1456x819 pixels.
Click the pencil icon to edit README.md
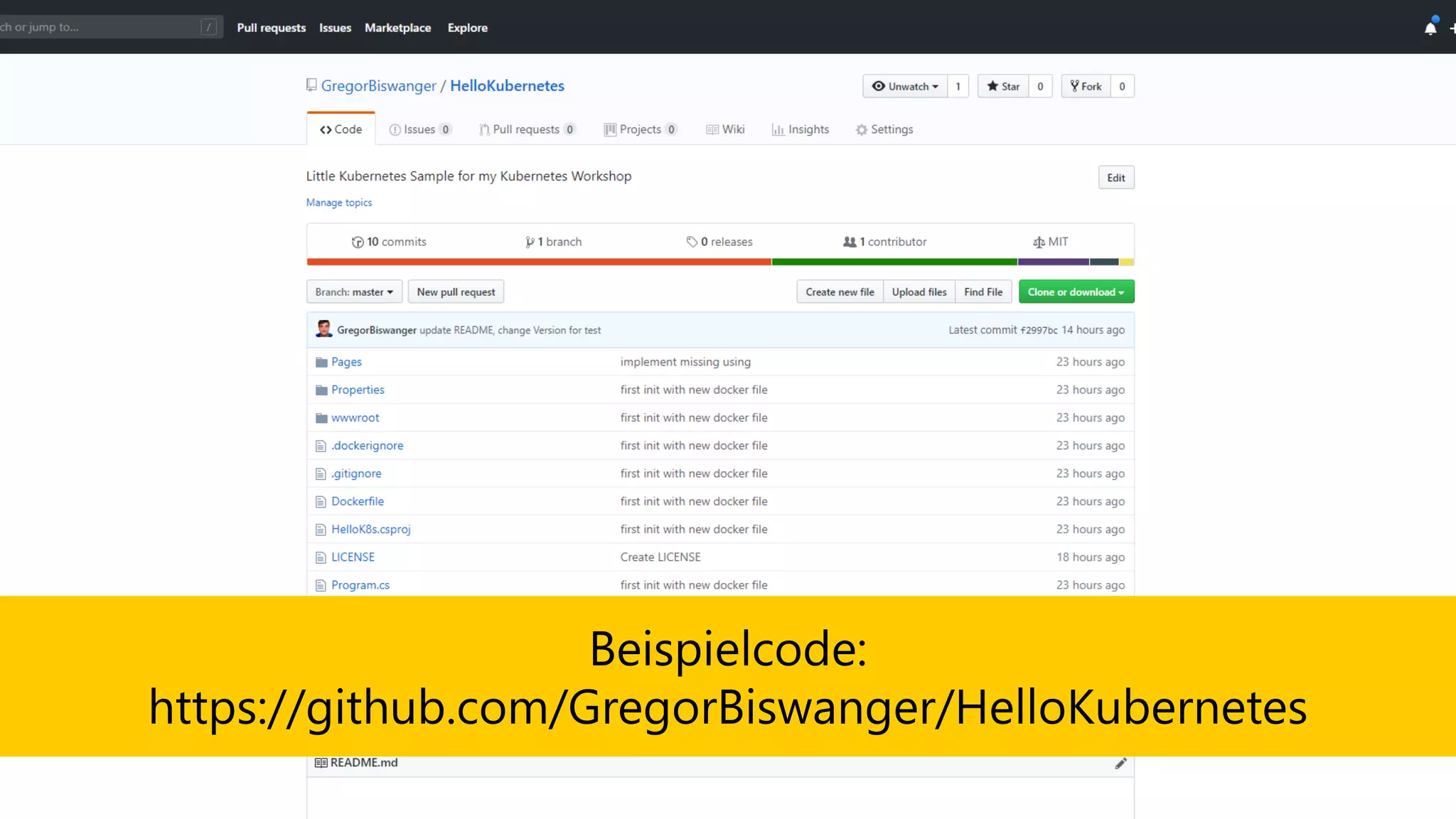point(1120,763)
